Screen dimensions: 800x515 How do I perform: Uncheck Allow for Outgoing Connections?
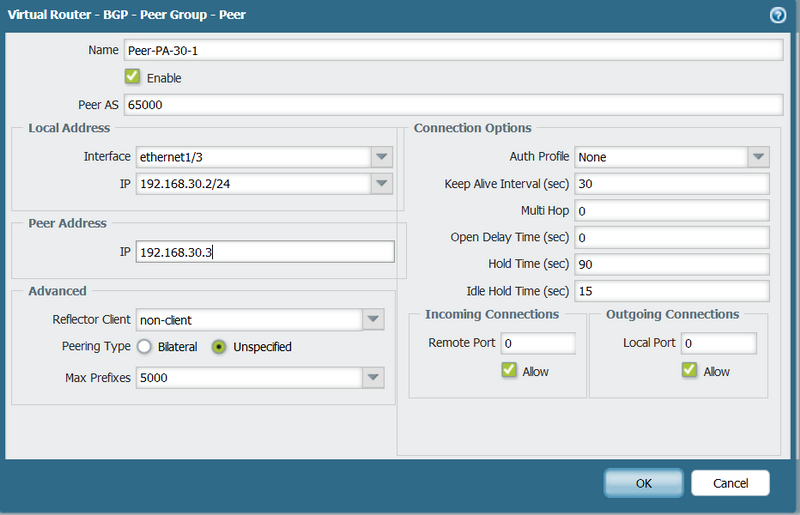click(x=689, y=371)
